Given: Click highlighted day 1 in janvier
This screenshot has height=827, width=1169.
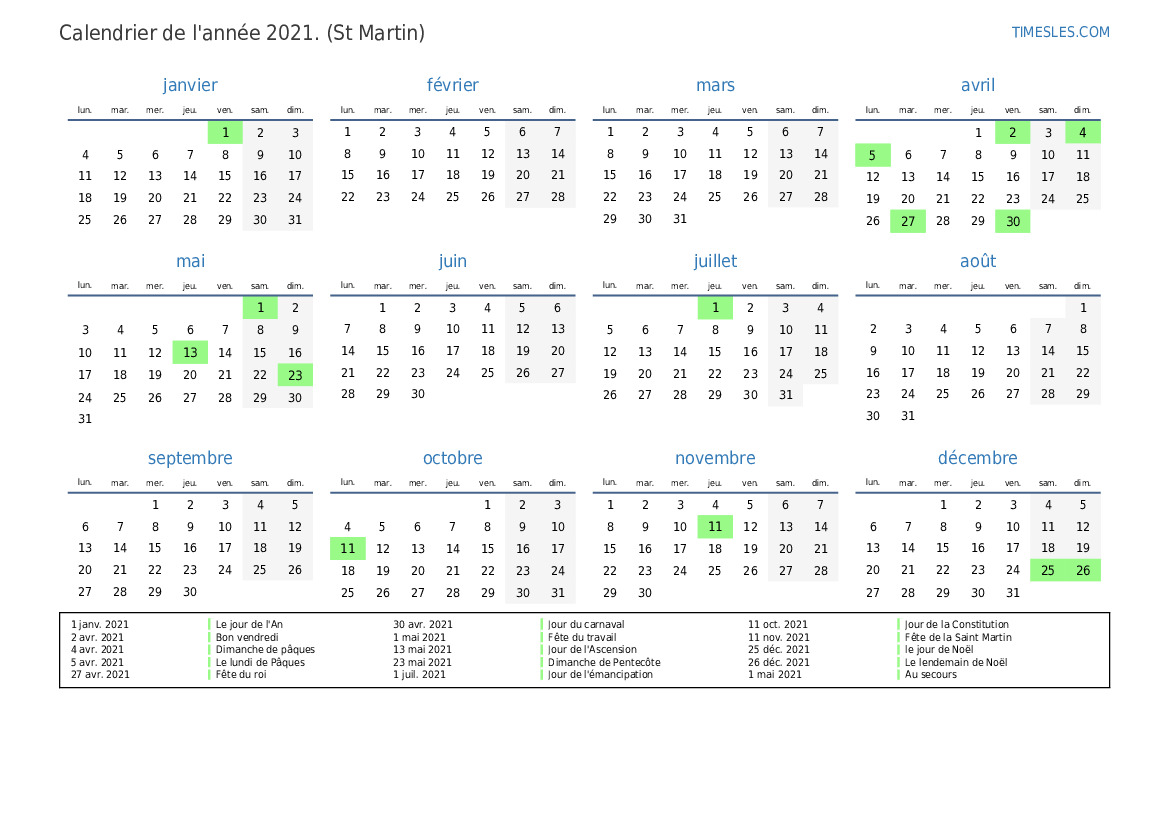Looking at the screenshot, I should [x=225, y=132].
